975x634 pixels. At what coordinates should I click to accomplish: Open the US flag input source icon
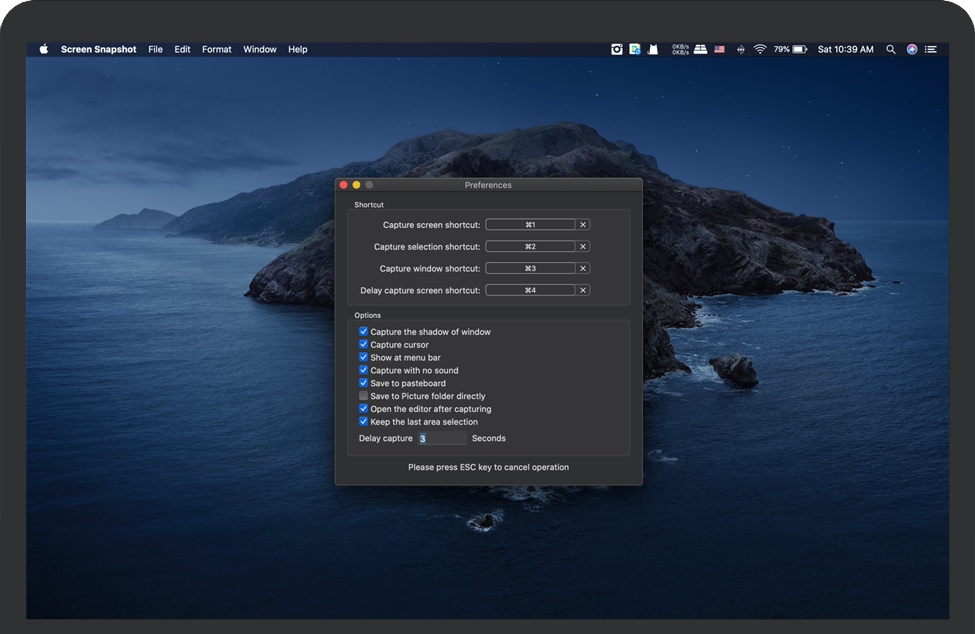(x=718, y=48)
